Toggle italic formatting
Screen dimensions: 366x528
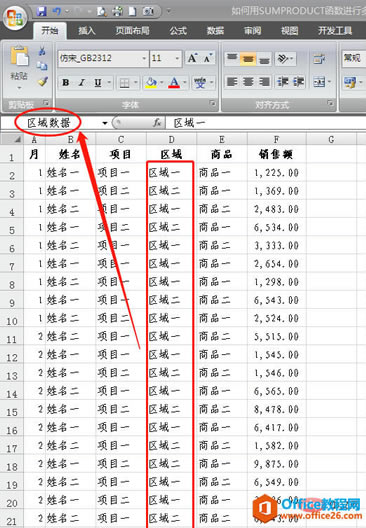point(81,82)
